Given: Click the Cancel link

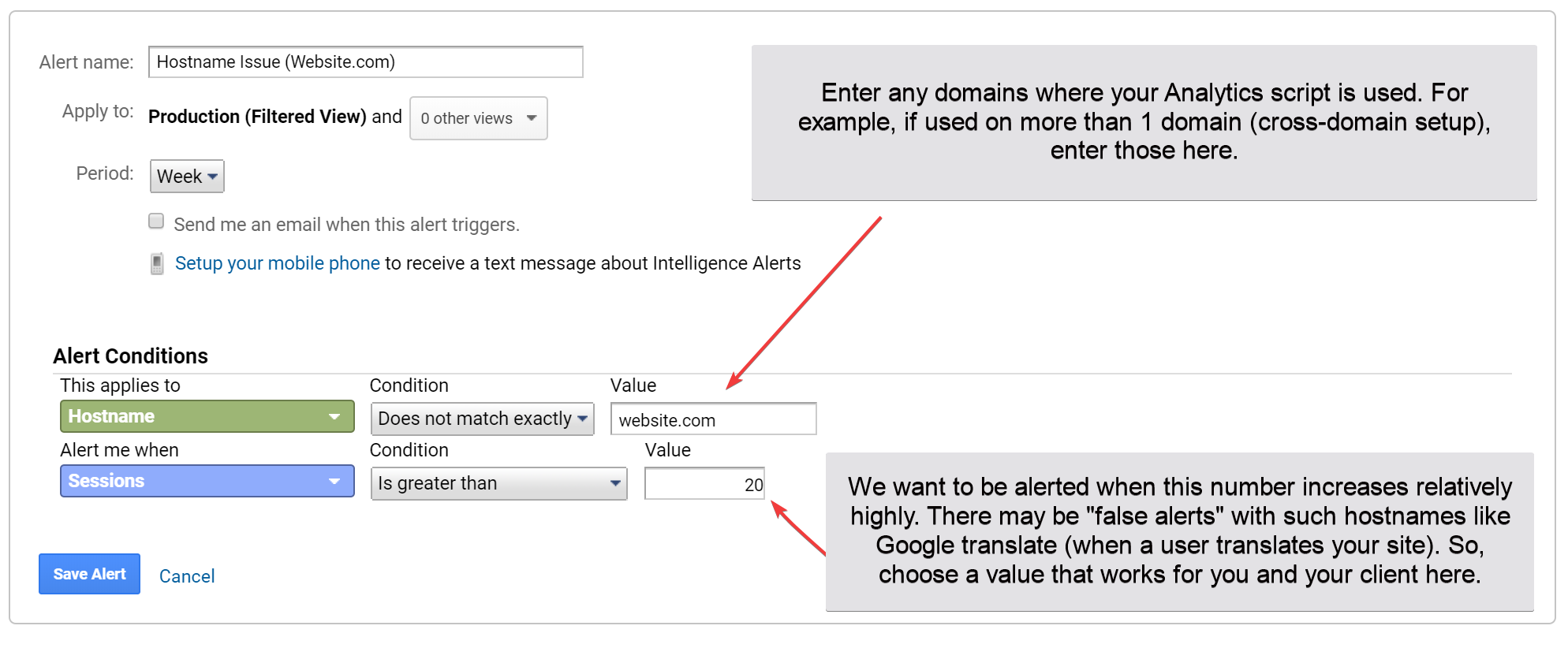Looking at the screenshot, I should pos(187,576).
